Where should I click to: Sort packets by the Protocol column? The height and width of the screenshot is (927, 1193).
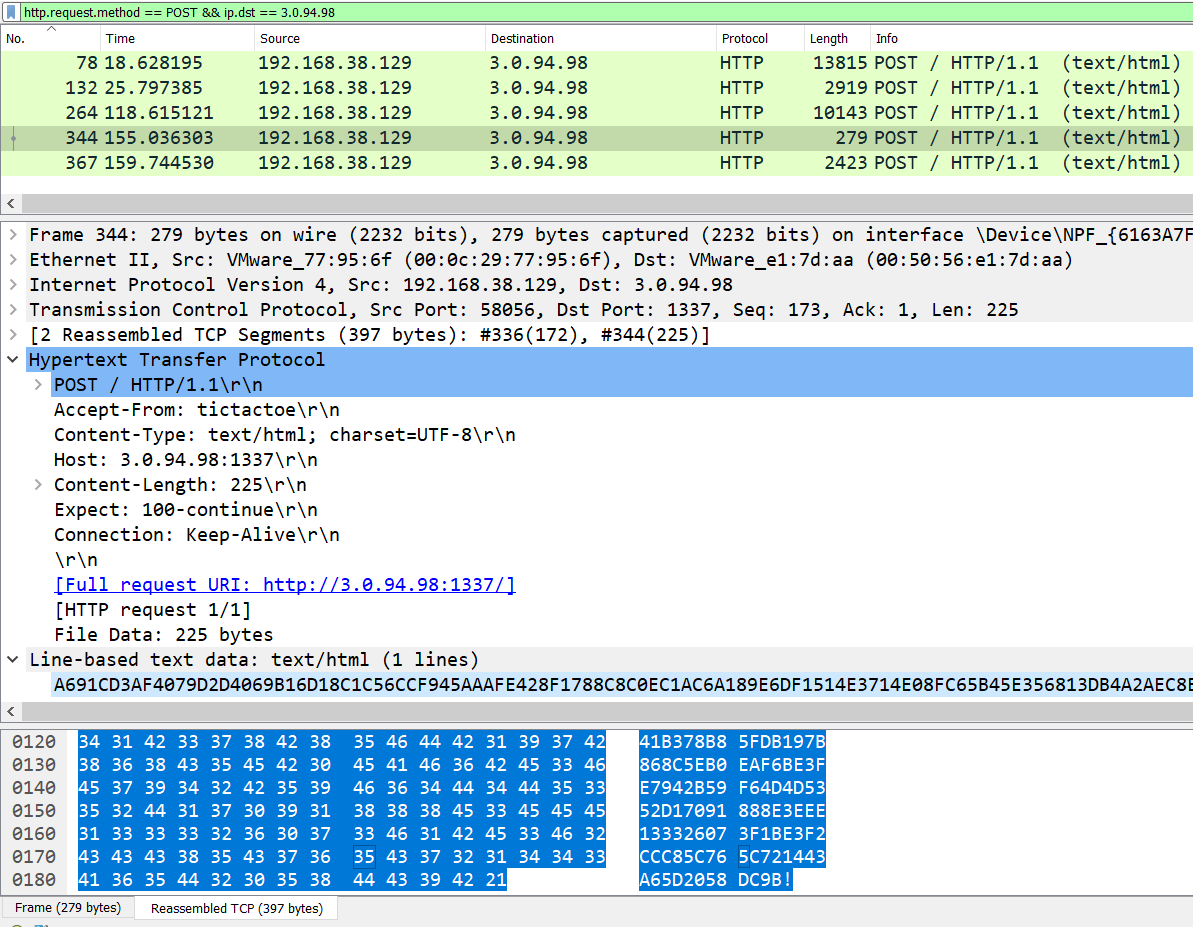tap(744, 38)
